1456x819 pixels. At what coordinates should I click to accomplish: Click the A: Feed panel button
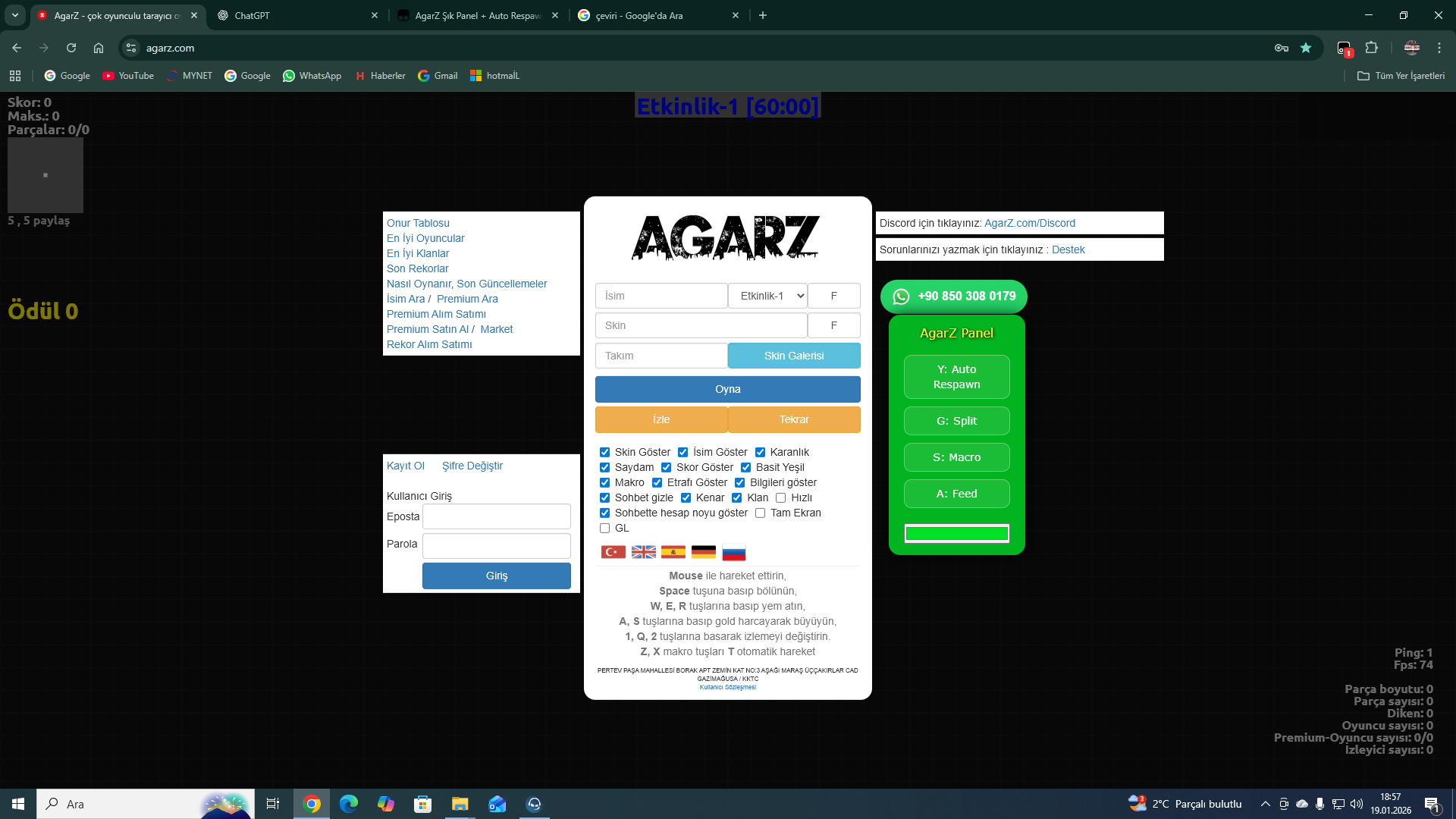[x=957, y=494]
